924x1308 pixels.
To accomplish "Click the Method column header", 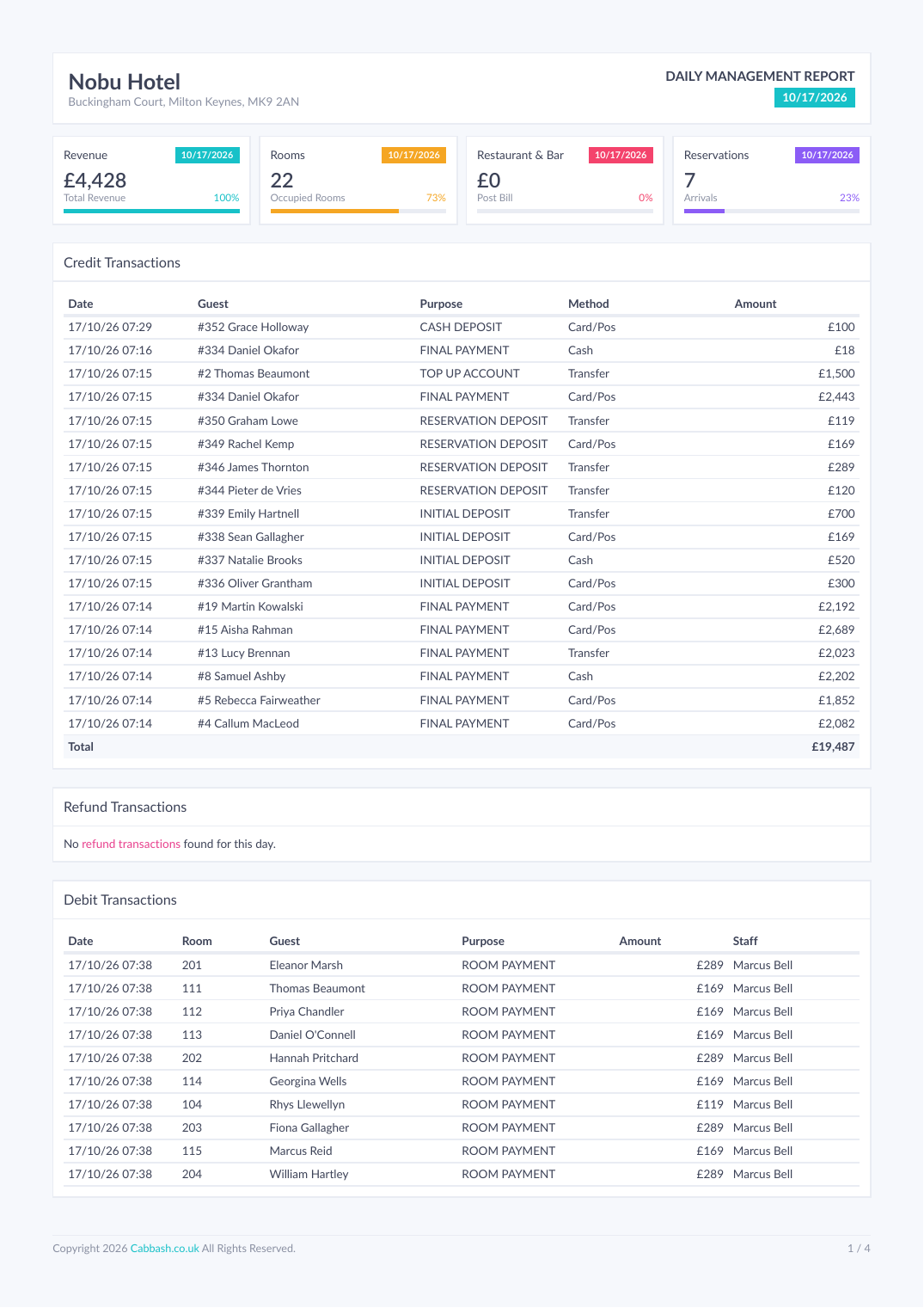I will (x=589, y=304).
